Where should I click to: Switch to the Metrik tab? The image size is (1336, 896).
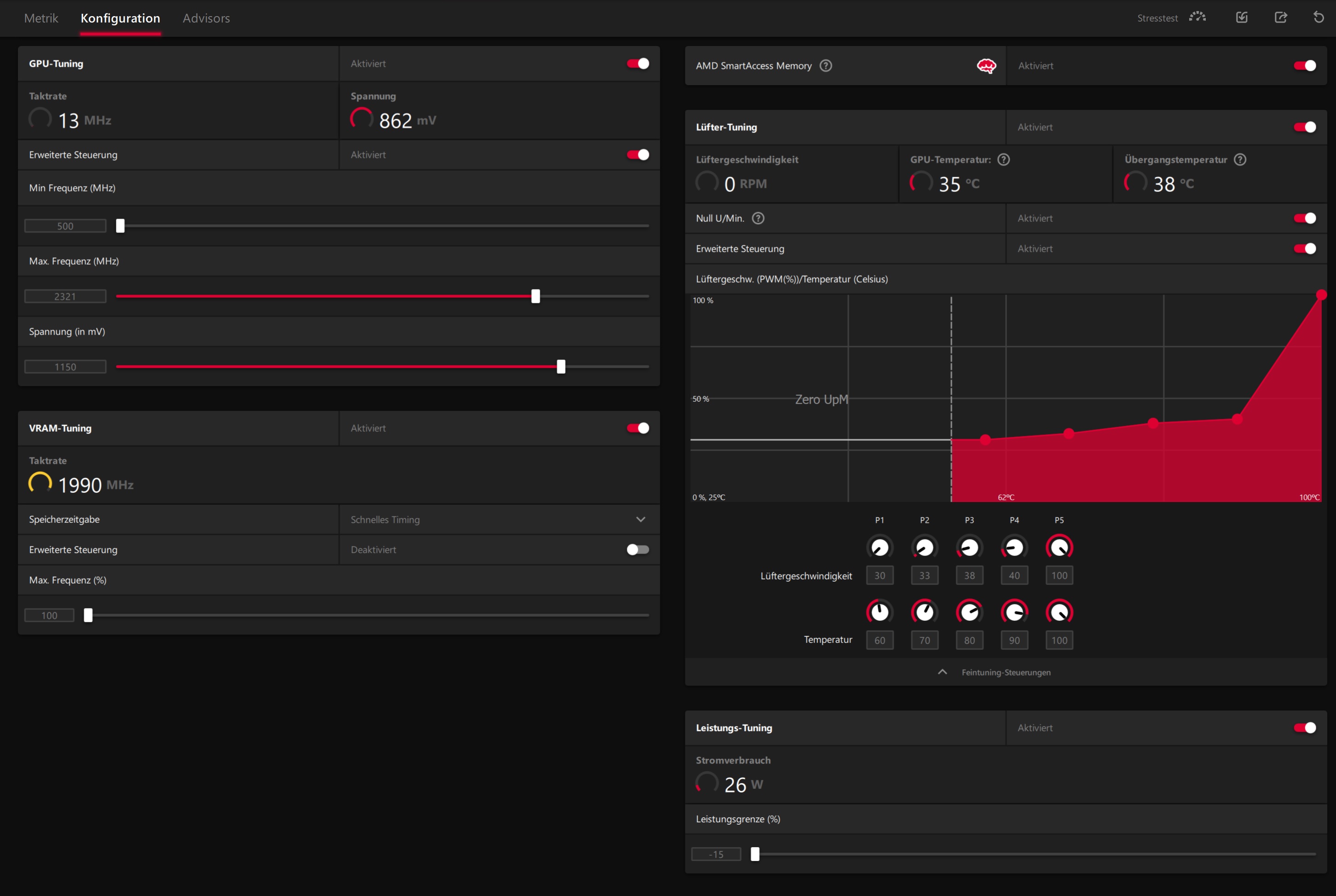click(41, 18)
